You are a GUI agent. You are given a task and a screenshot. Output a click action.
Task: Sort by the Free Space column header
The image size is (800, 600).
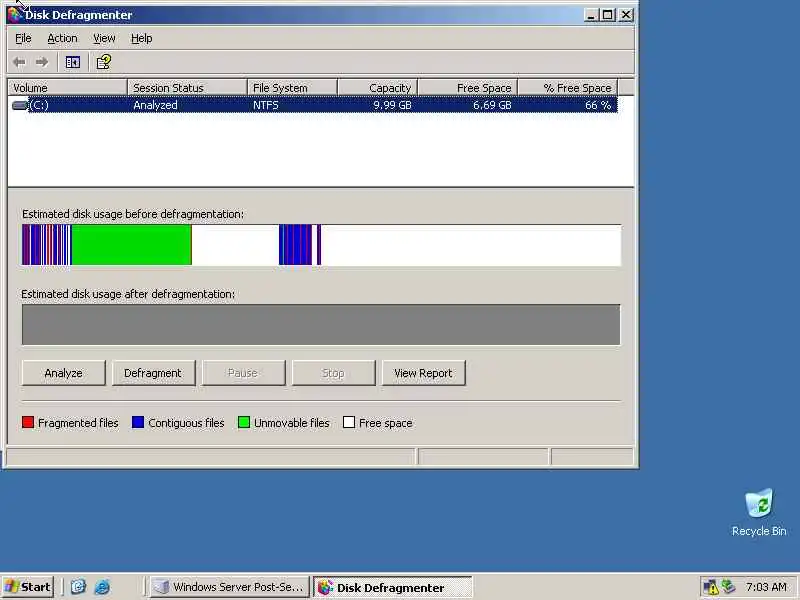pyautogui.click(x=468, y=88)
